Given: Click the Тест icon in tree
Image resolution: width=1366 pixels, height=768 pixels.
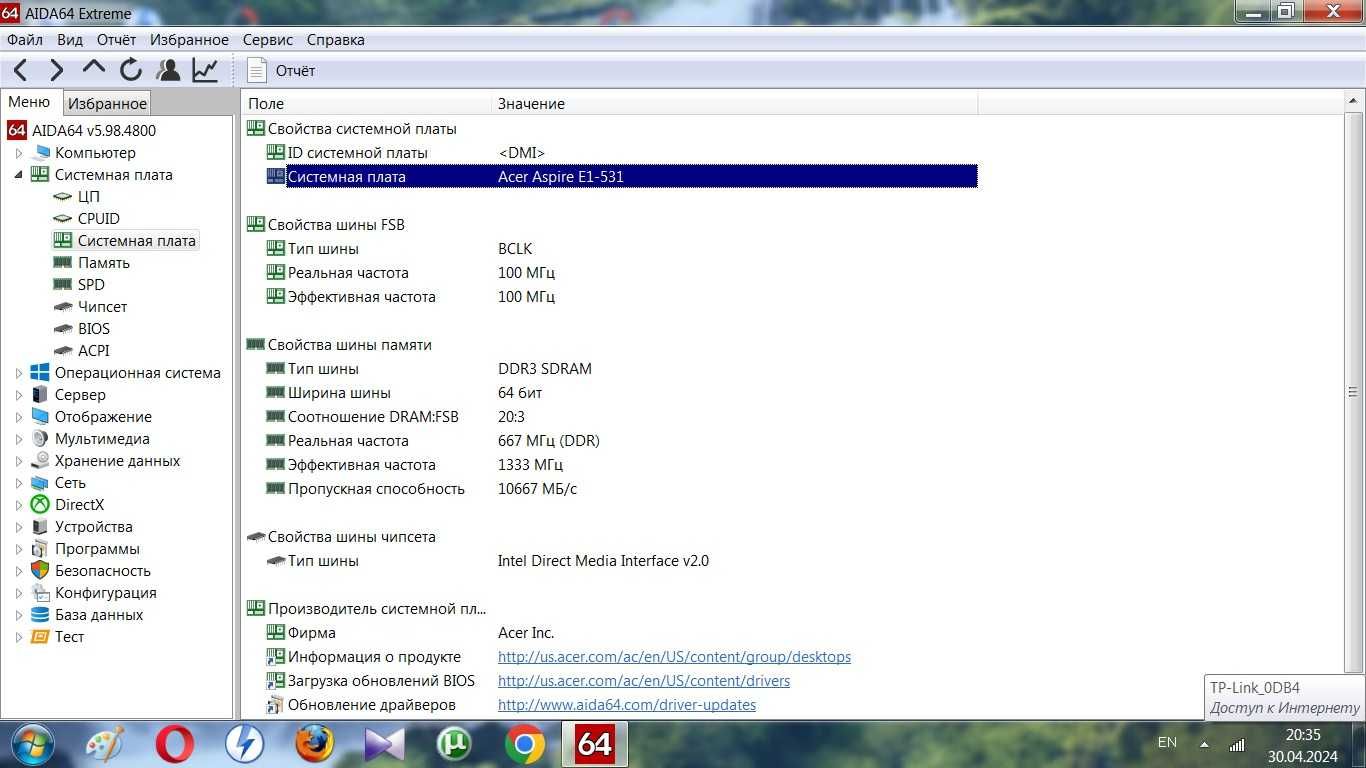Looking at the screenshot, I should point(40,637).
